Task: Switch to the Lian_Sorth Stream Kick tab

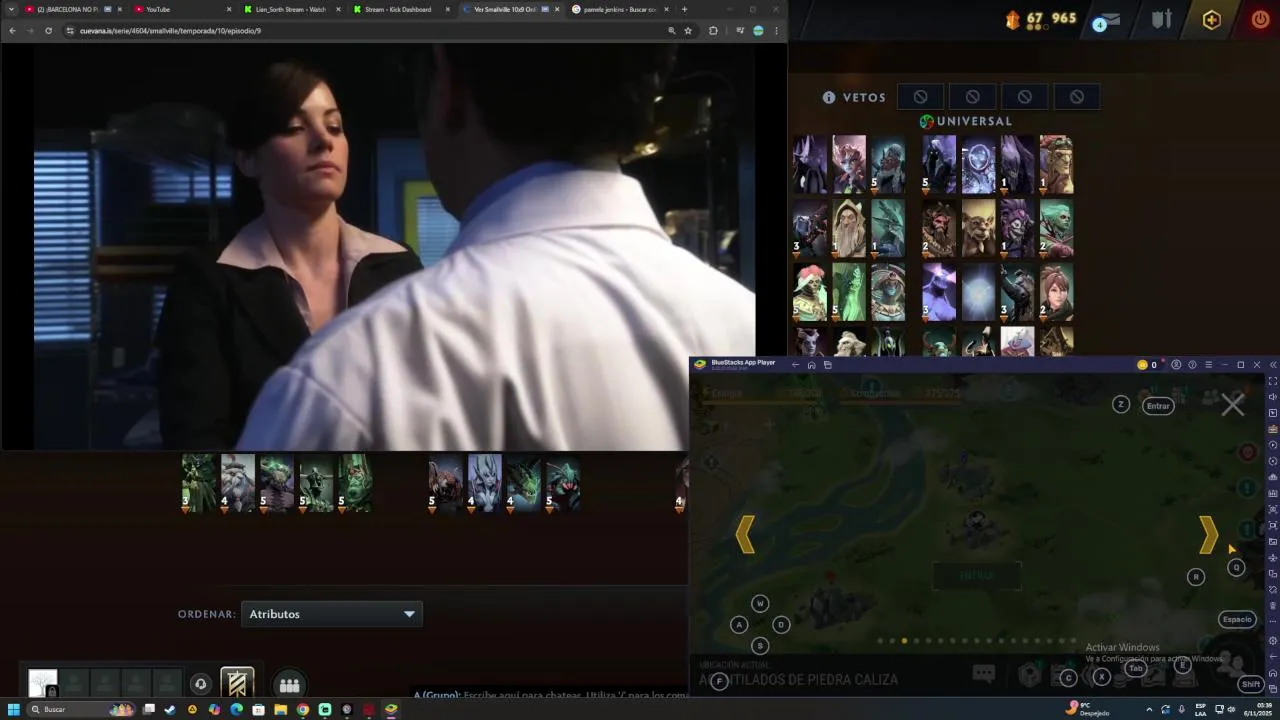Action: 290,9
